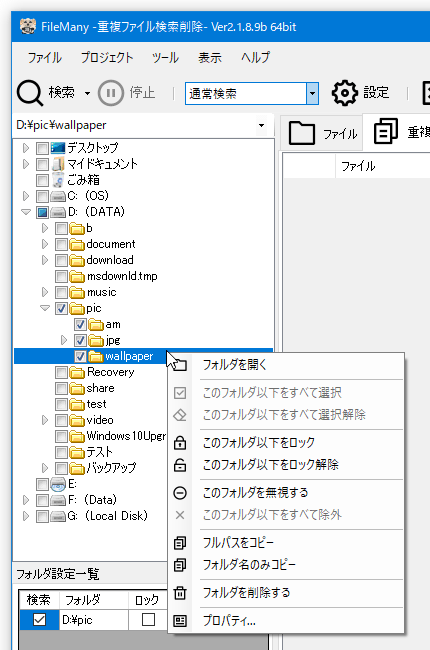Expand the デスクトップ tree node
430x650 pixels.
26,148
